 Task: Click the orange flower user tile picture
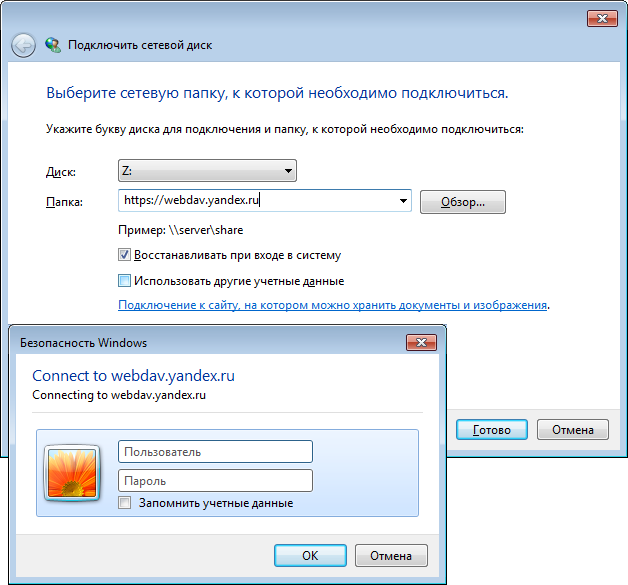(72, 473)
